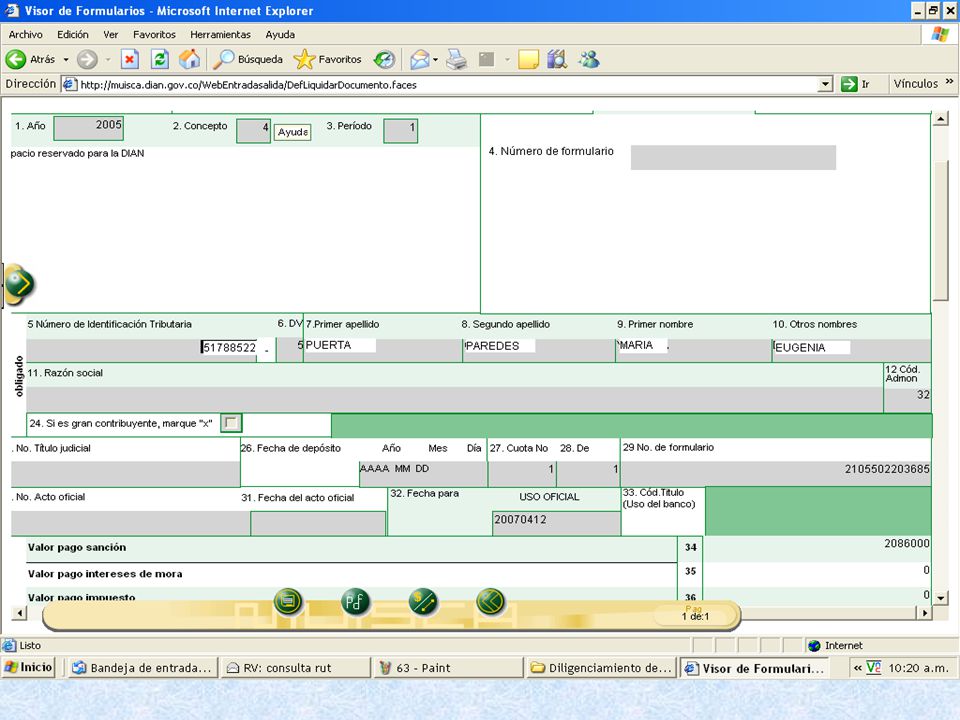Click the language indicator tray icon

pyautogui.click(x=874, y=667)
